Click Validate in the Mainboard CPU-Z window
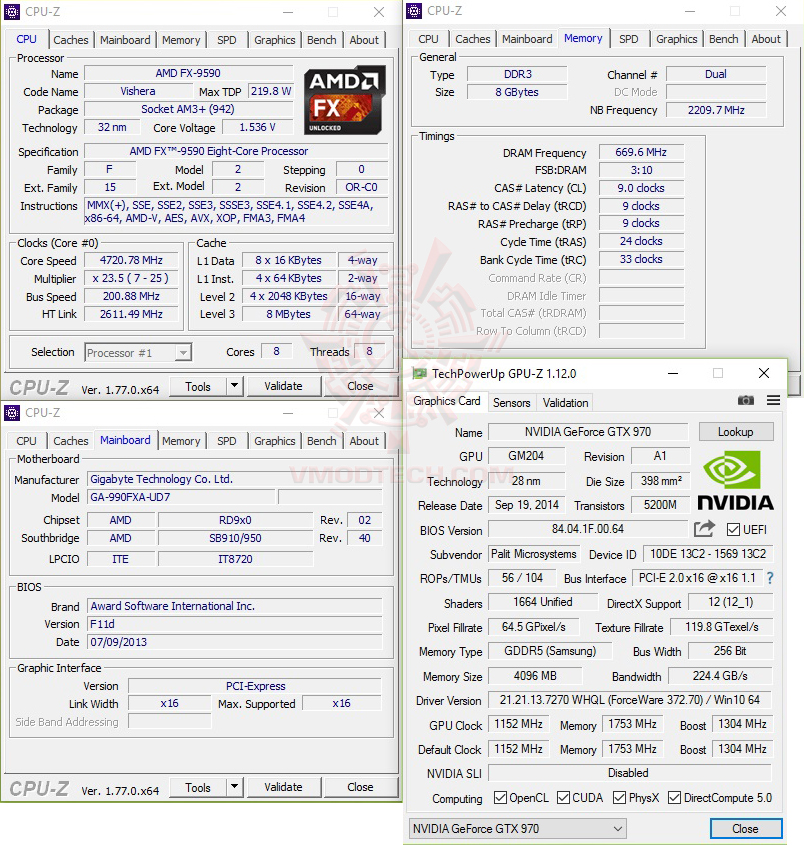The width and height of the screenshot is (804, 845). [x=283, y=787]
